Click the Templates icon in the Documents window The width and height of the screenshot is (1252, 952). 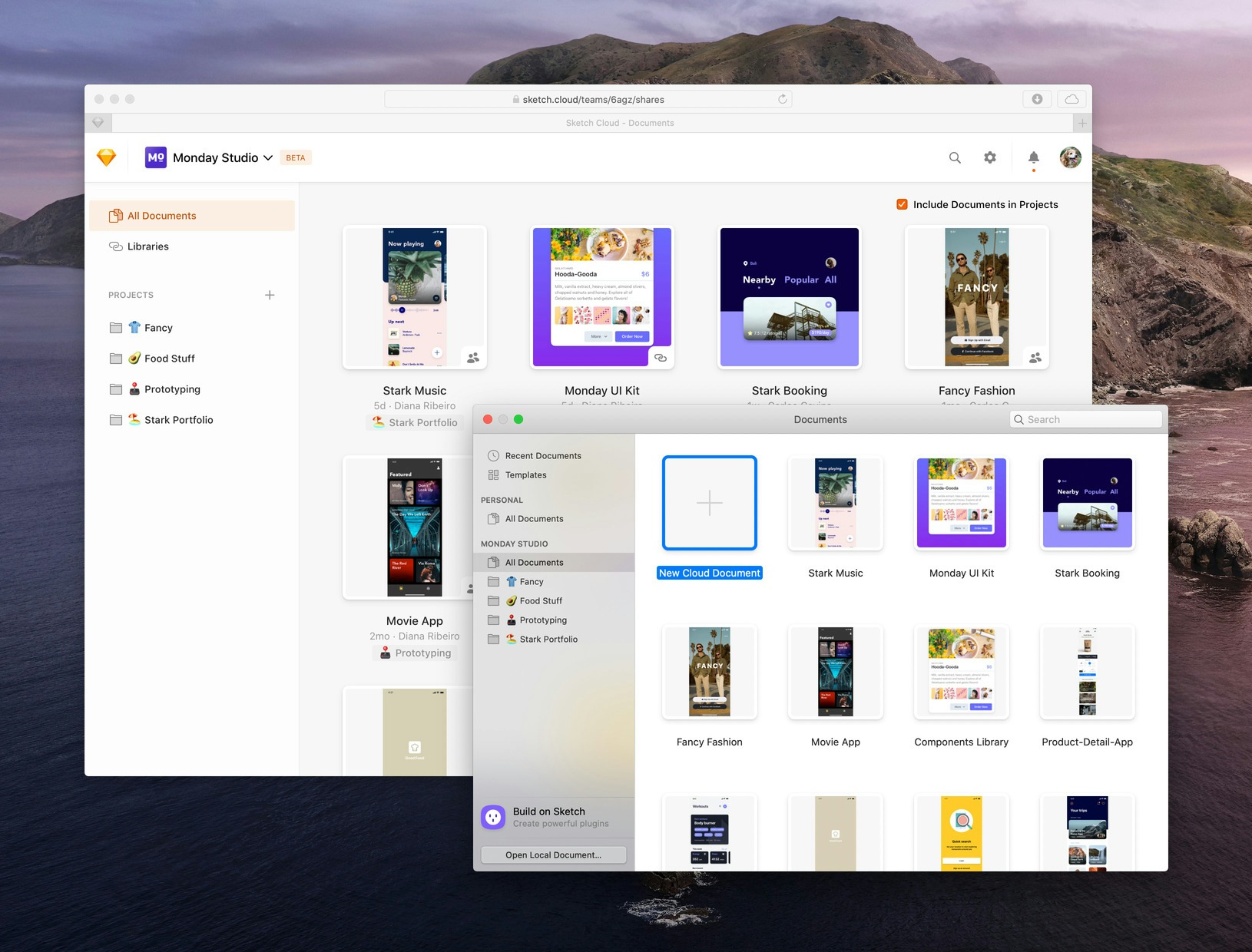(x=493, y=474)
